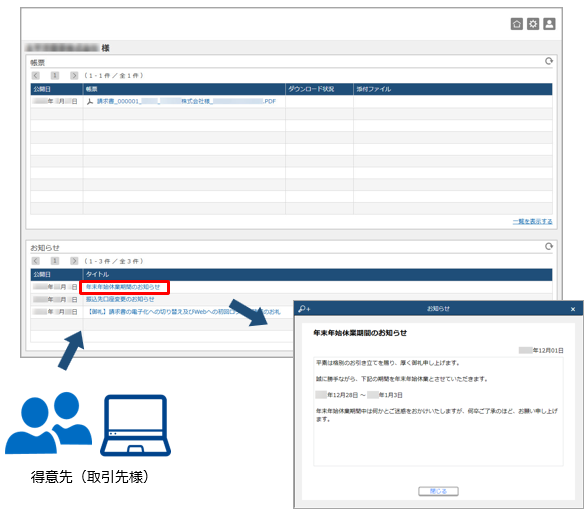Image resolution: width=586 pixels, height=510 pixels.
Task: Go to previous page in 帳票 pager
Action: pyautogui.click(x=36, y=75)
